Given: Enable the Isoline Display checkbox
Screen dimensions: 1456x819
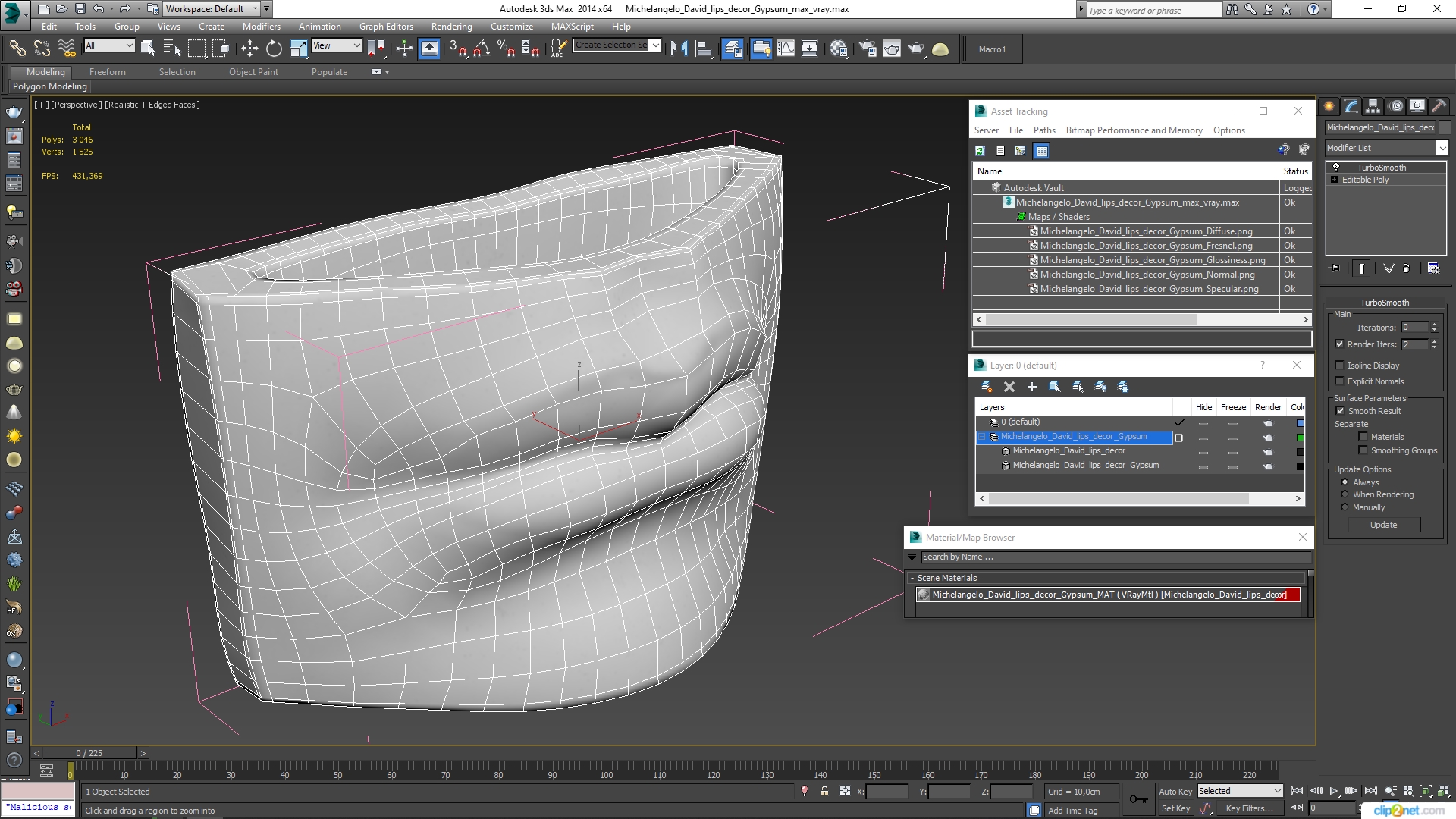Looking at the screenshot, I should pos(1340,365).
